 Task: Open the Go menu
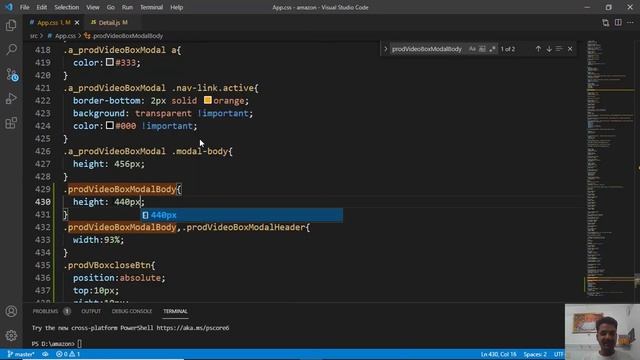111,7
